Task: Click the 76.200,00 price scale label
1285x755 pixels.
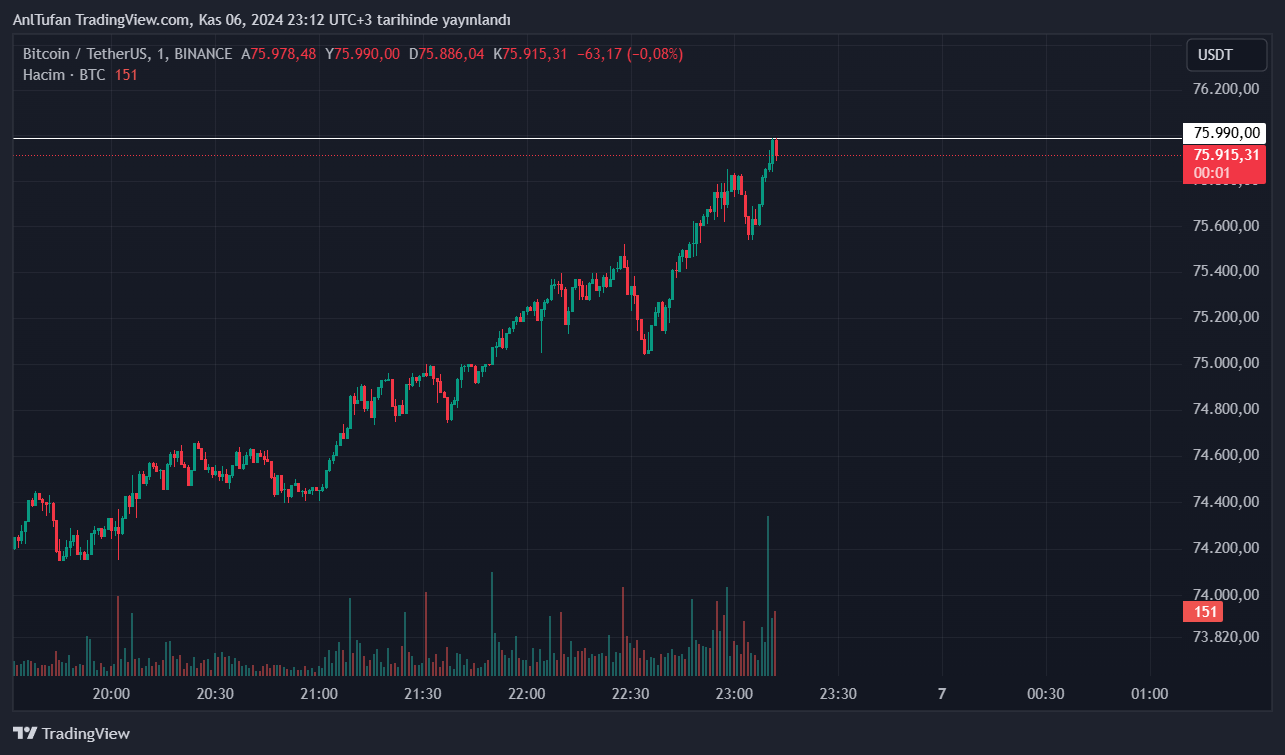Action: click(x=1225, y=89)
